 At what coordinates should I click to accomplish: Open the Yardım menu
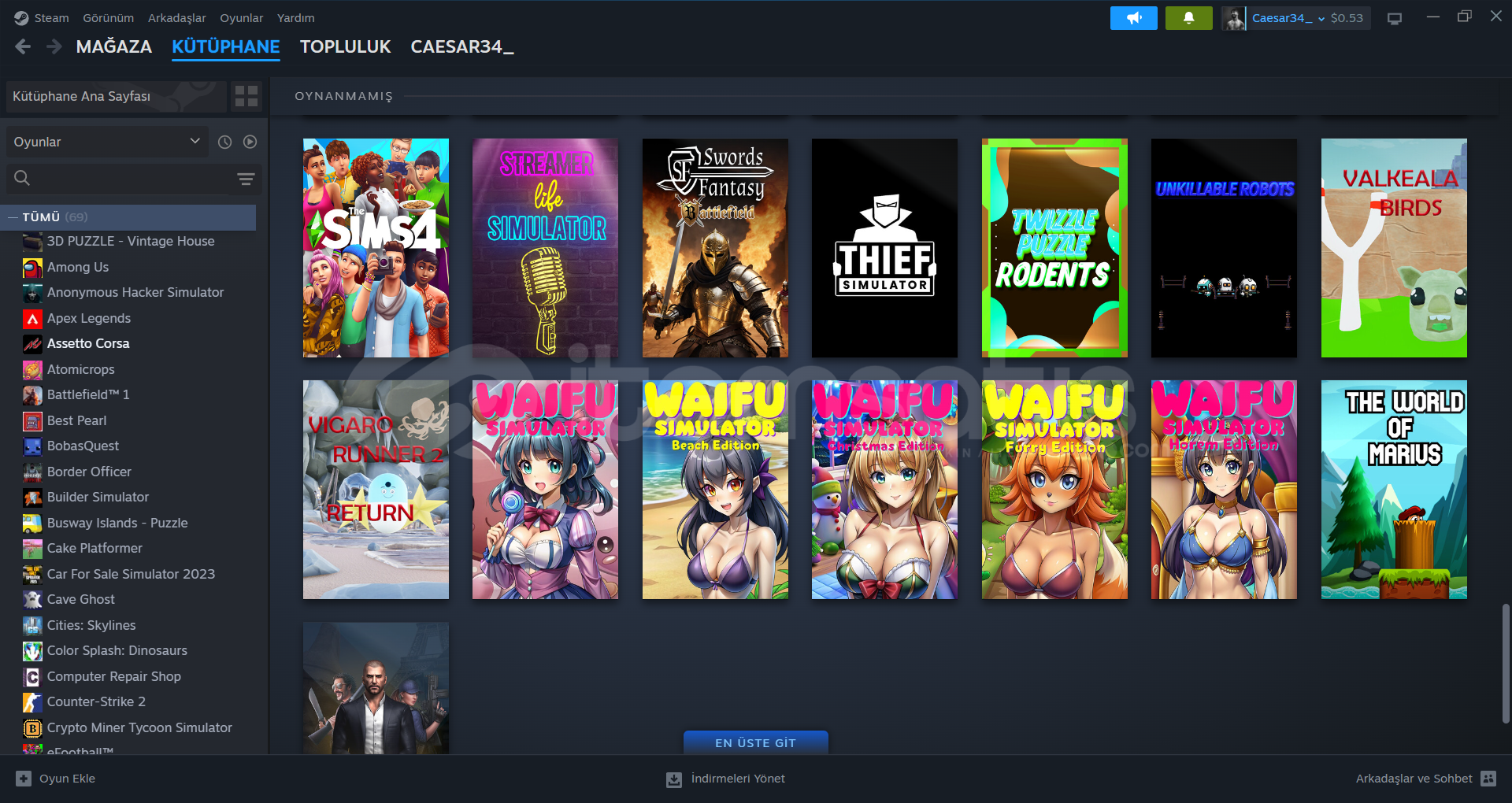point(295,18)
